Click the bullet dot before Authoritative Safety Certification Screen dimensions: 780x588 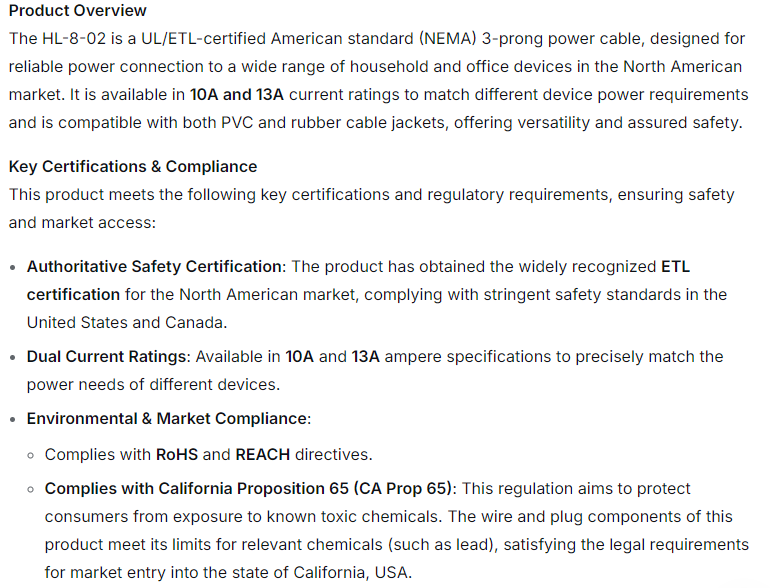[12, 268]
